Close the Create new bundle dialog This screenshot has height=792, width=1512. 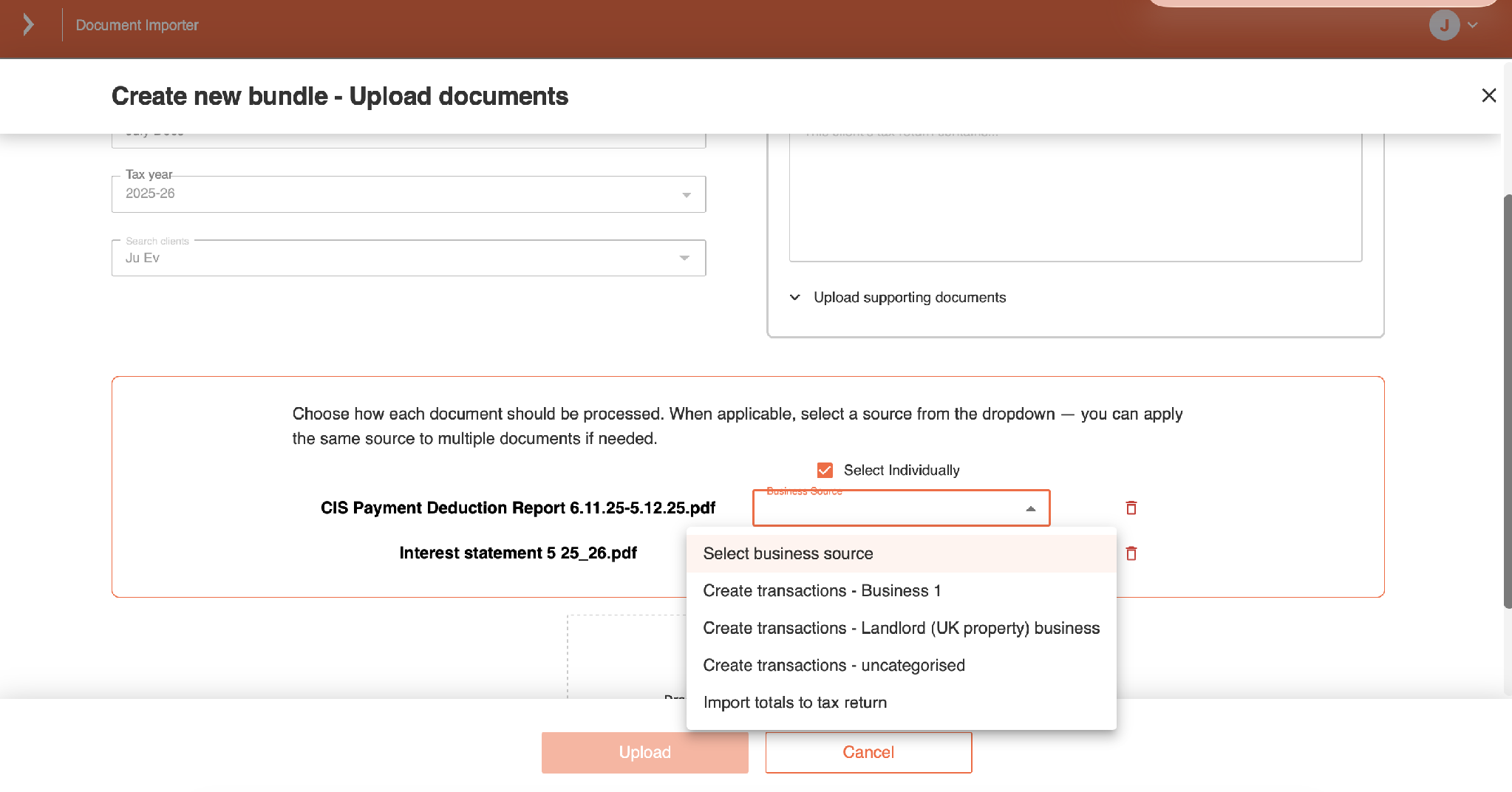pos(1489,95)
